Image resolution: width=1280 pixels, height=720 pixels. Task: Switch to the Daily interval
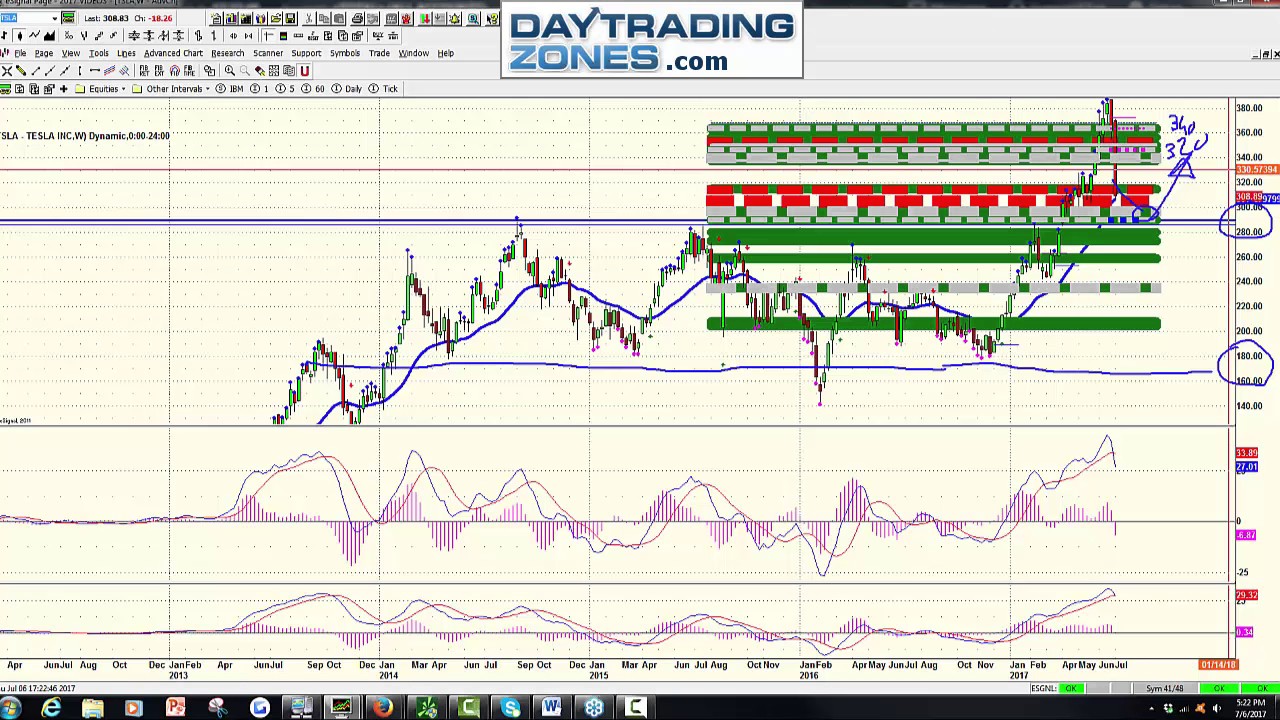tap(346, 89)
